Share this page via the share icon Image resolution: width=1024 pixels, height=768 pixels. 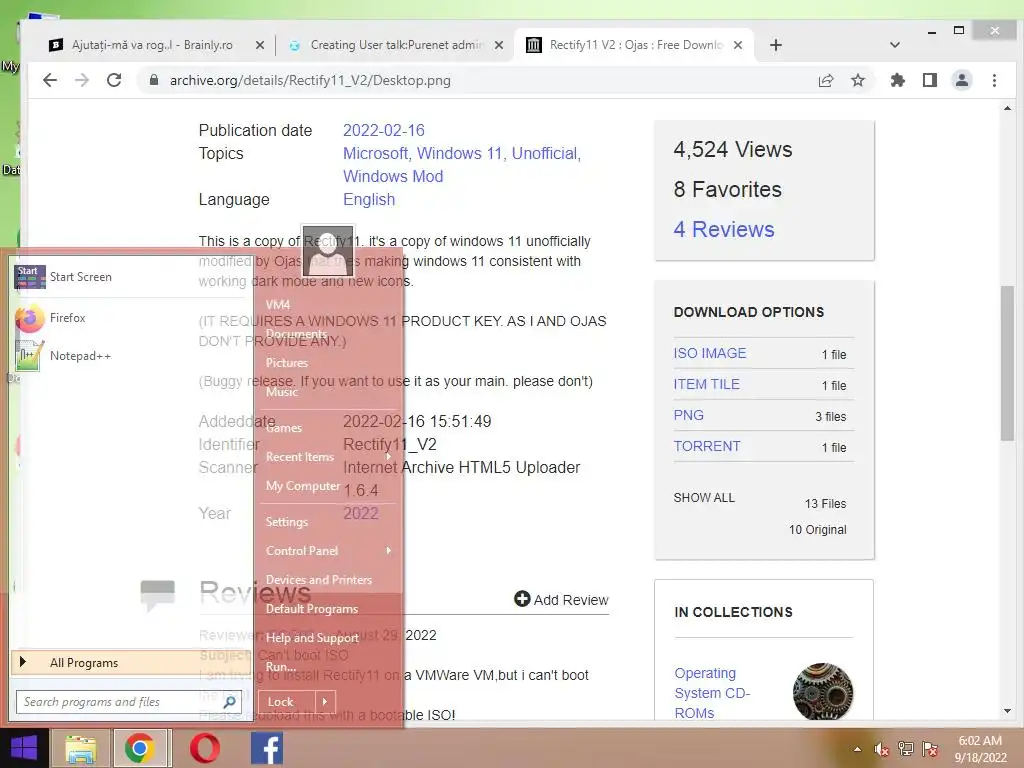tap(826, 80)
